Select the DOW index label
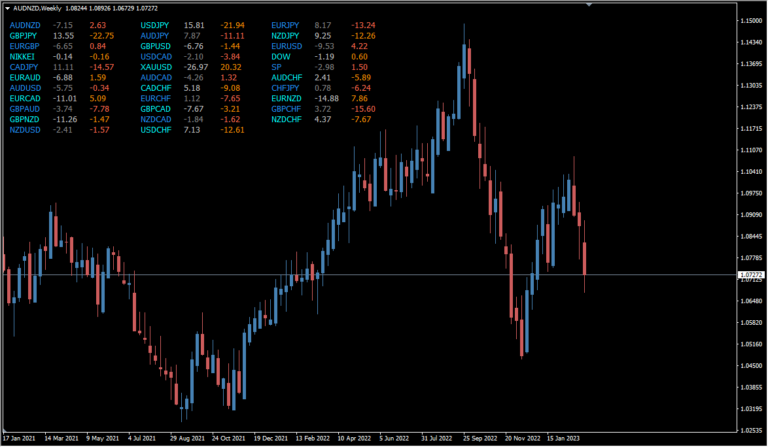768x447 pixels. 281,57
